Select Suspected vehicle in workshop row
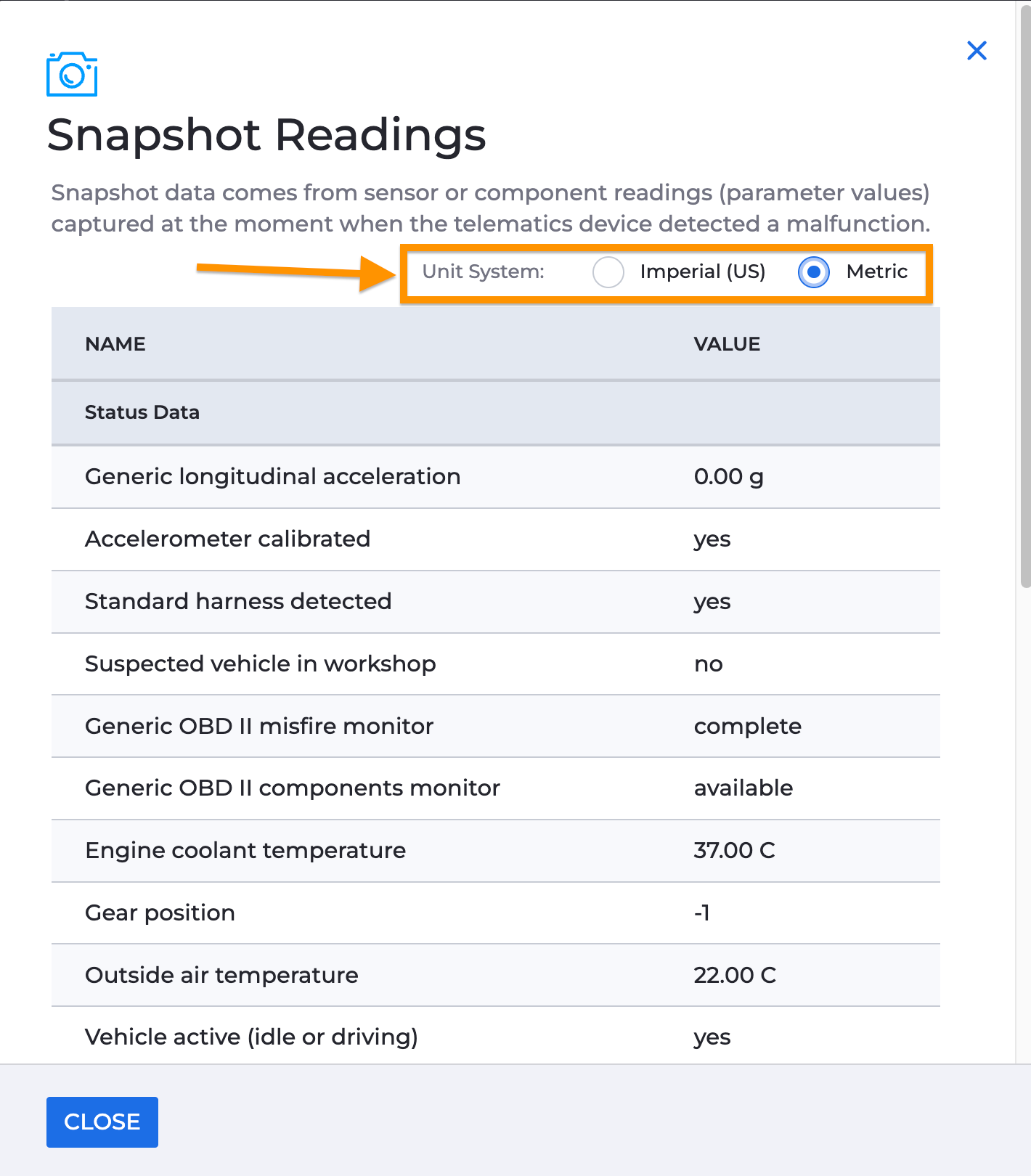Viewport: 1031px width, 1176px height. point(496,664)
